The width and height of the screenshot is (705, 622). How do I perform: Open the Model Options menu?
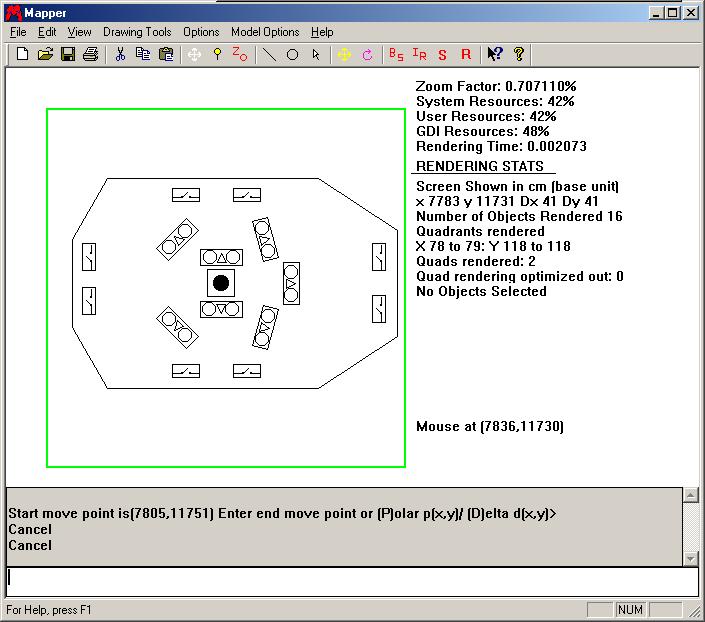click(x=265, y=32)
